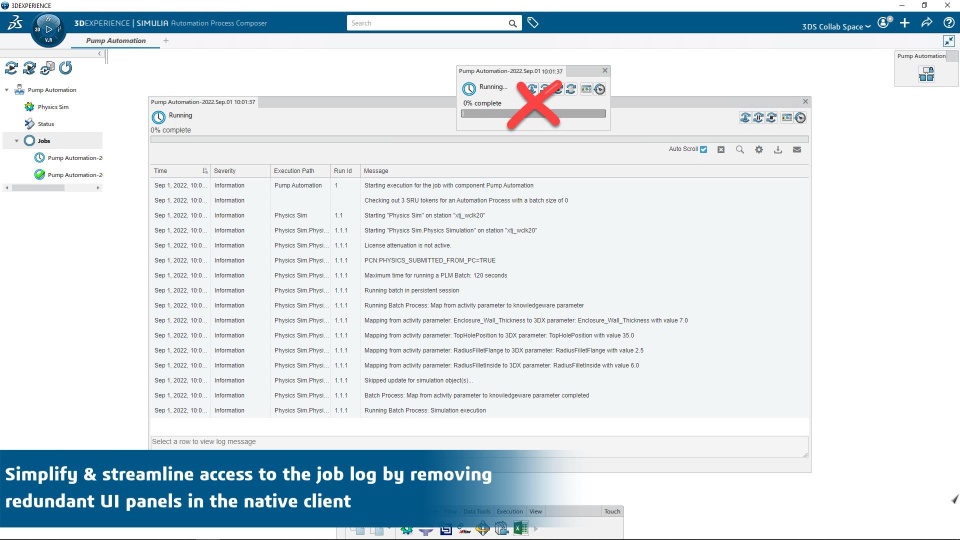The height and width of the screenshot is (540, 960).
Task: Click the right arrow of the tree scrollbar
Action: coord(98,188)
